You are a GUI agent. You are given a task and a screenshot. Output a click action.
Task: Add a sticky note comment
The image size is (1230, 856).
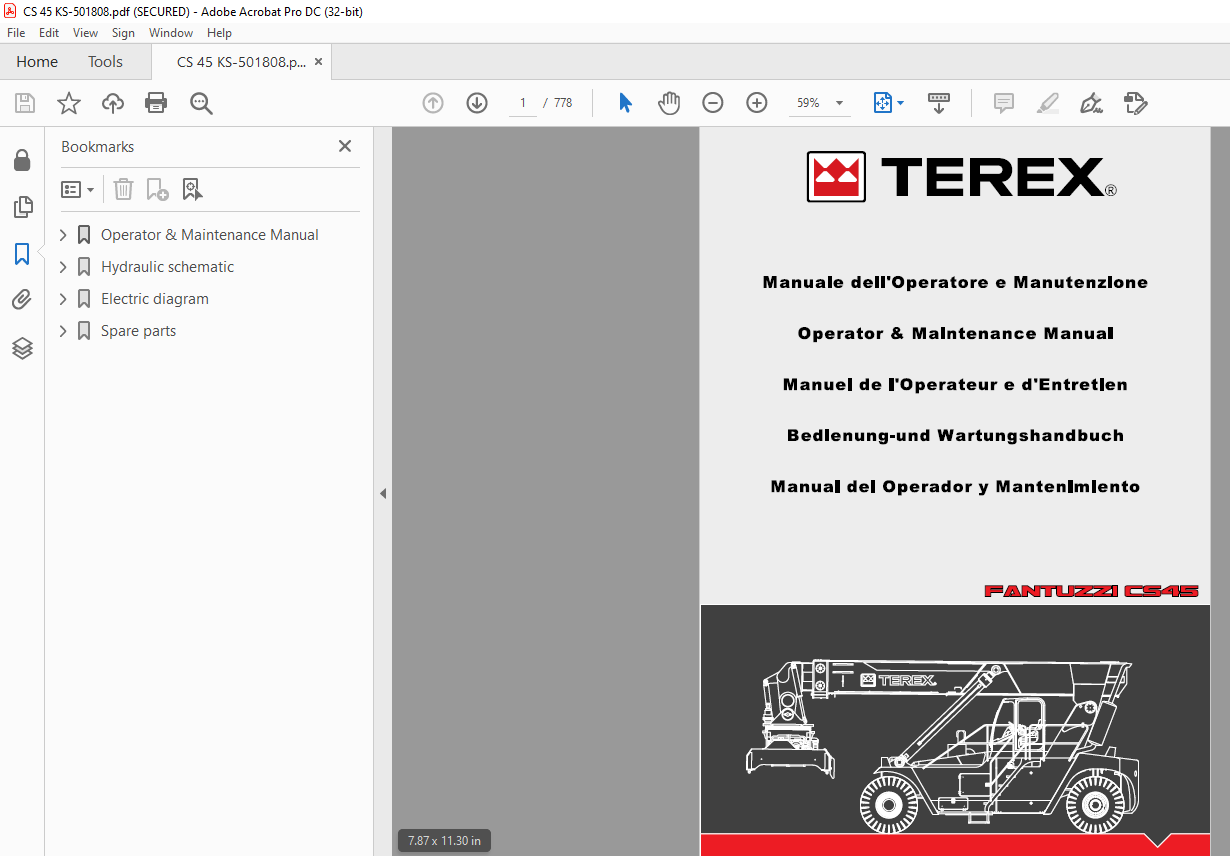click(1004, 103)
